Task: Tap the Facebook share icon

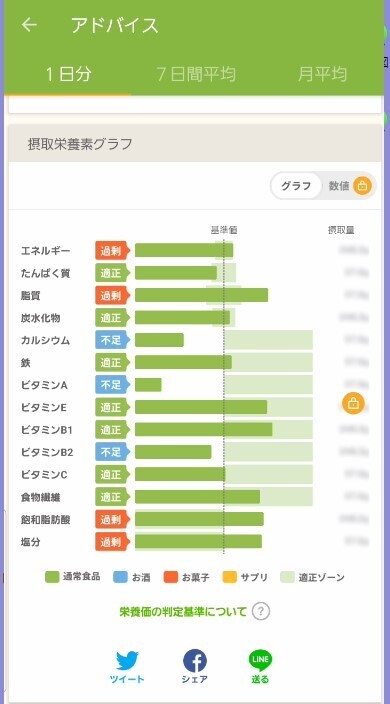Action: (195, 661)
